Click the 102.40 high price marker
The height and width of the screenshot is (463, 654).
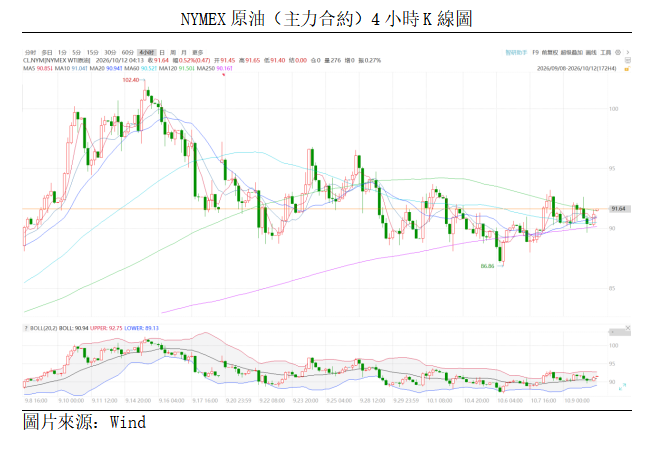point(131,80)
